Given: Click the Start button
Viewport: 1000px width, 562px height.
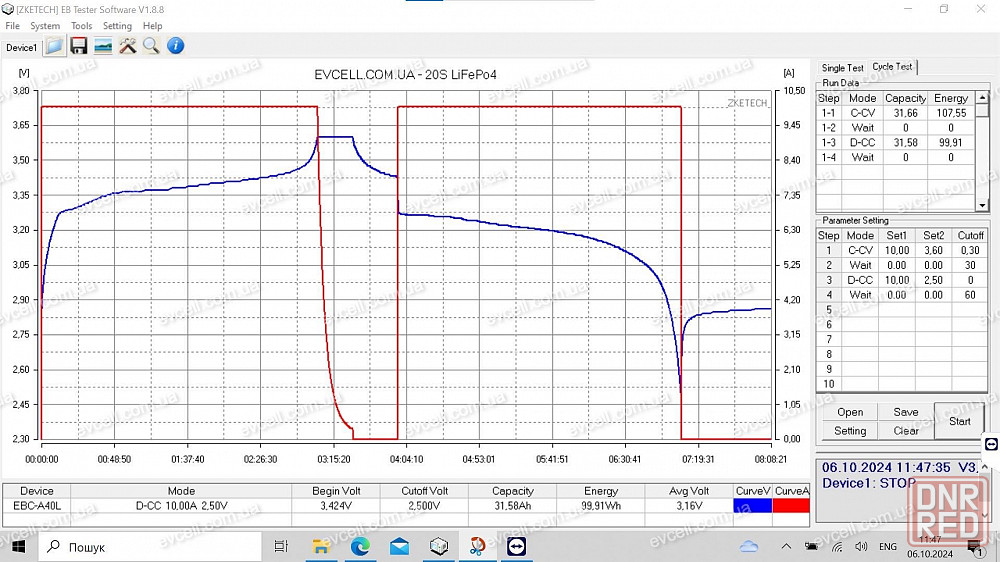Looking at the screenshot, I should pos(959,421).
